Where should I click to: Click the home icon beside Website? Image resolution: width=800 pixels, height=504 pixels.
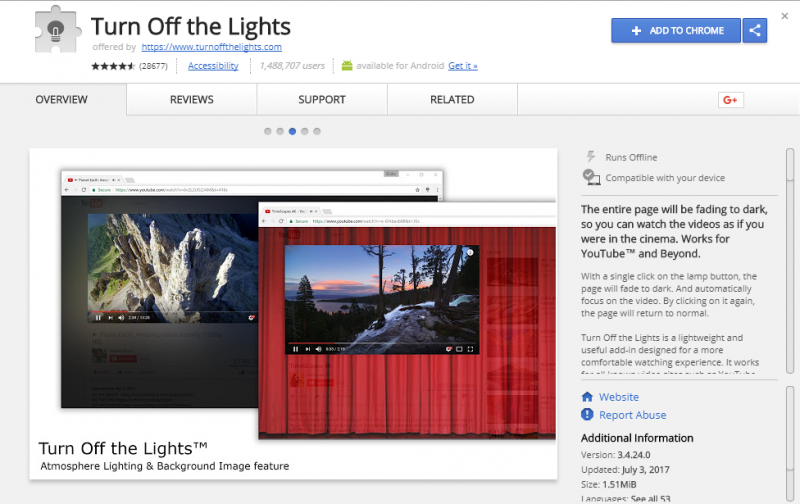tap(587, 396)
